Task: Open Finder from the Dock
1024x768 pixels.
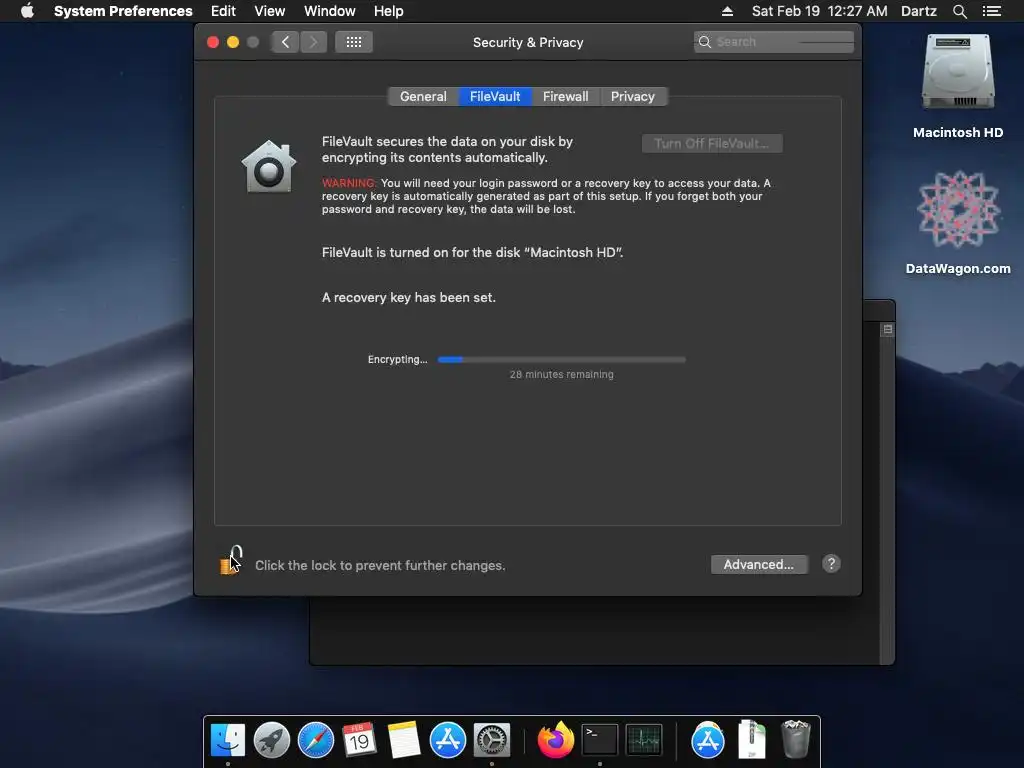Action: pyautogui.click(x=227, y=740)
